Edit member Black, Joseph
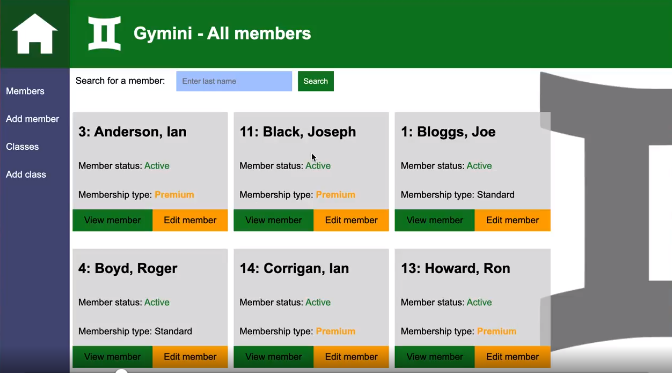Image resolution: width=672 pixels, height=373 pixels. 351,220
